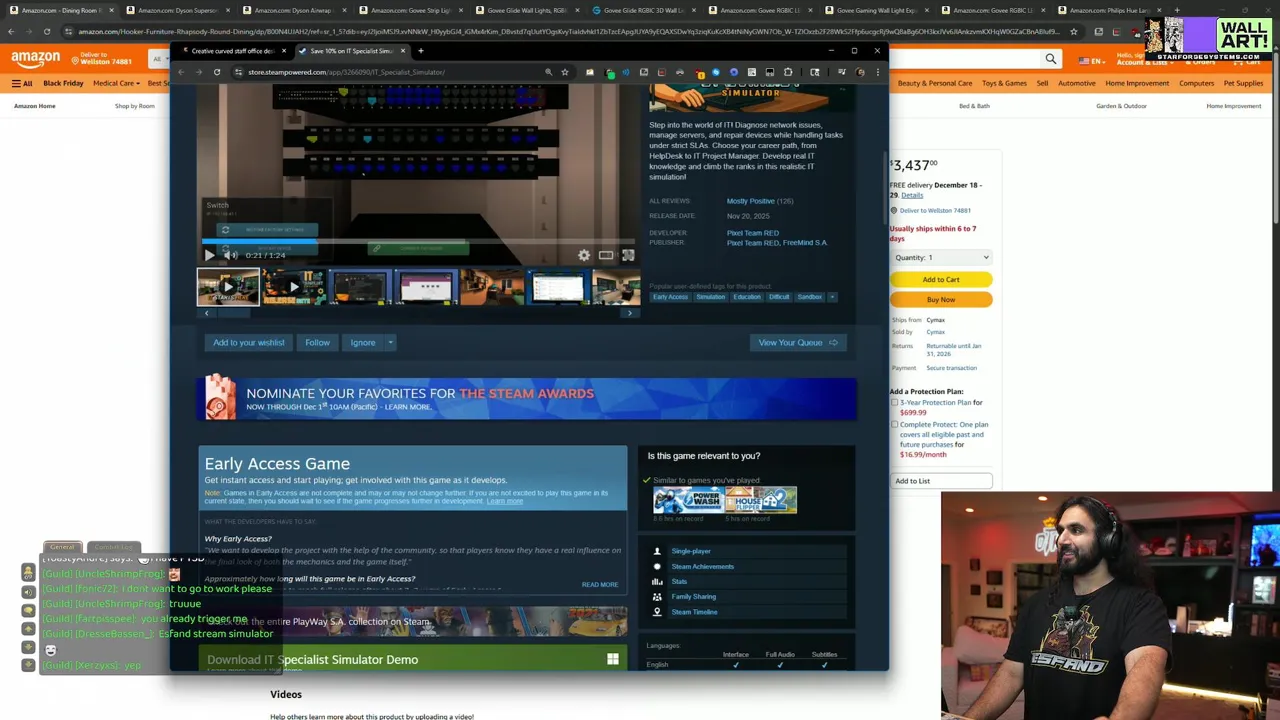Check the 3-Year Protection Plan box
The image size is (1280, 720).
(895, 402)
